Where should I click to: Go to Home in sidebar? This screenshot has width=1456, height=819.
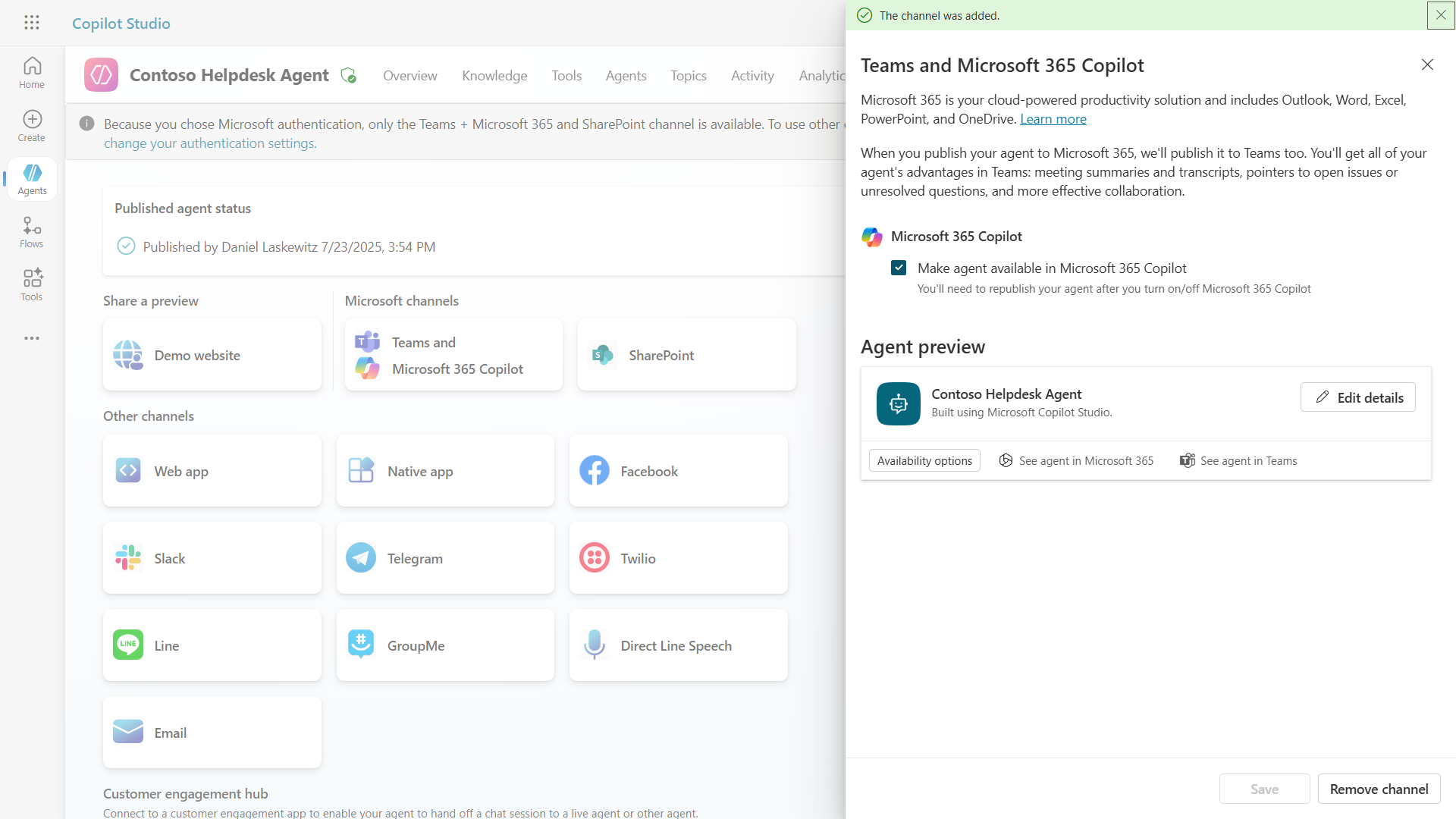(32, 73)
